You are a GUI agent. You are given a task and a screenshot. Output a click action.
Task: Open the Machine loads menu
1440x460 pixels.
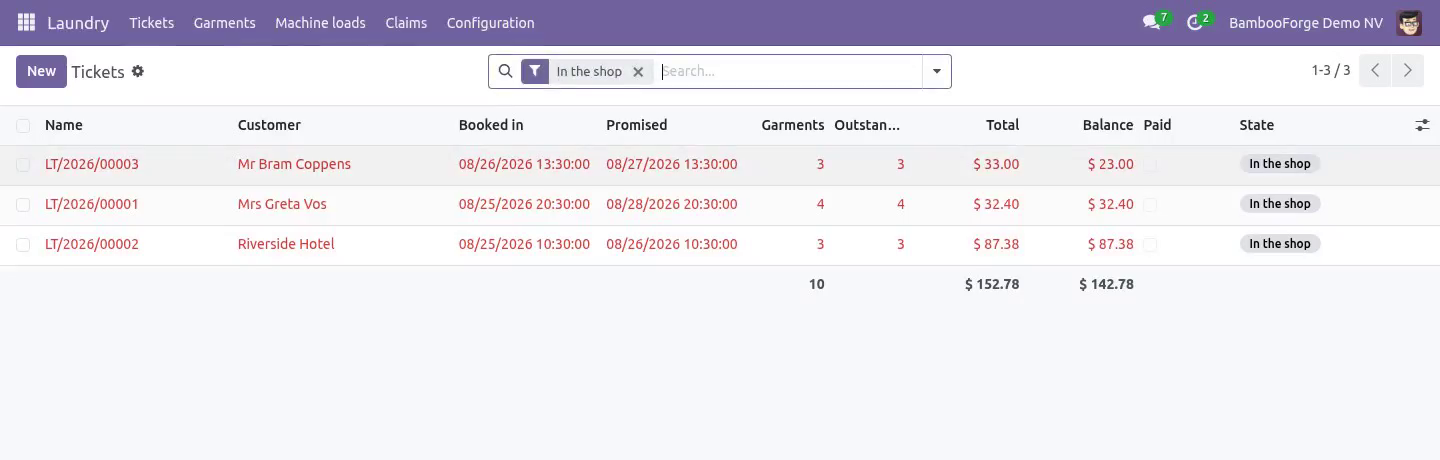320,22
